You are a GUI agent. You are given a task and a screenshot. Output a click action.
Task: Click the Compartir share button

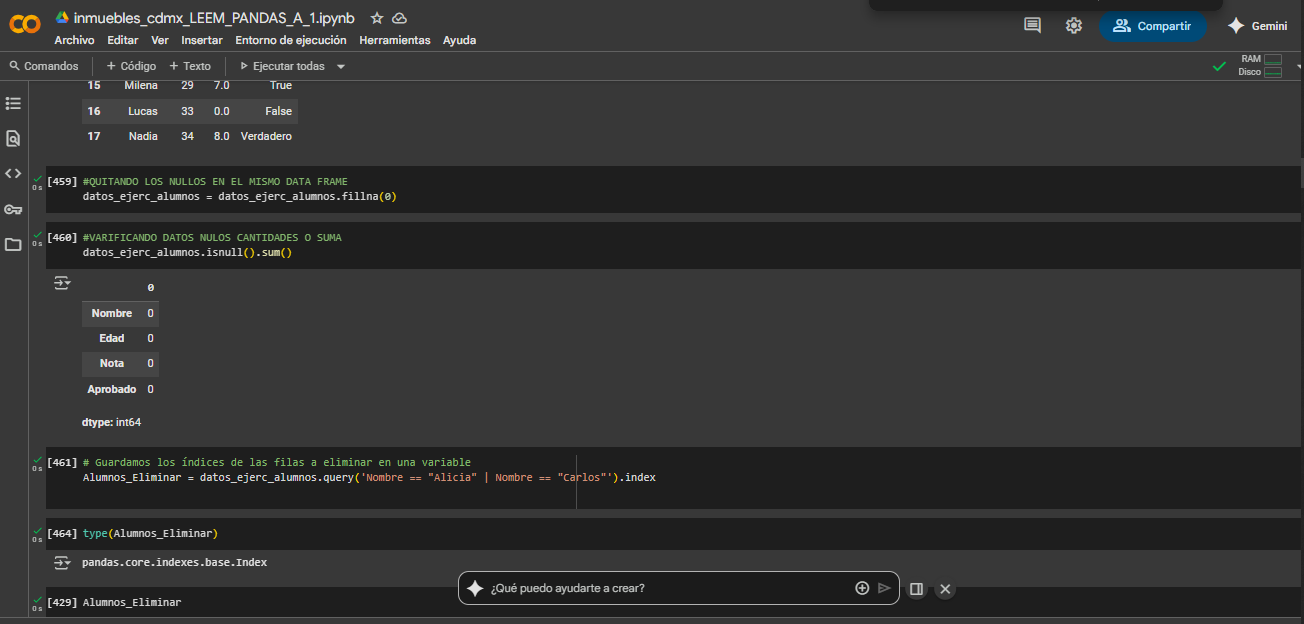pos(1152,26)
